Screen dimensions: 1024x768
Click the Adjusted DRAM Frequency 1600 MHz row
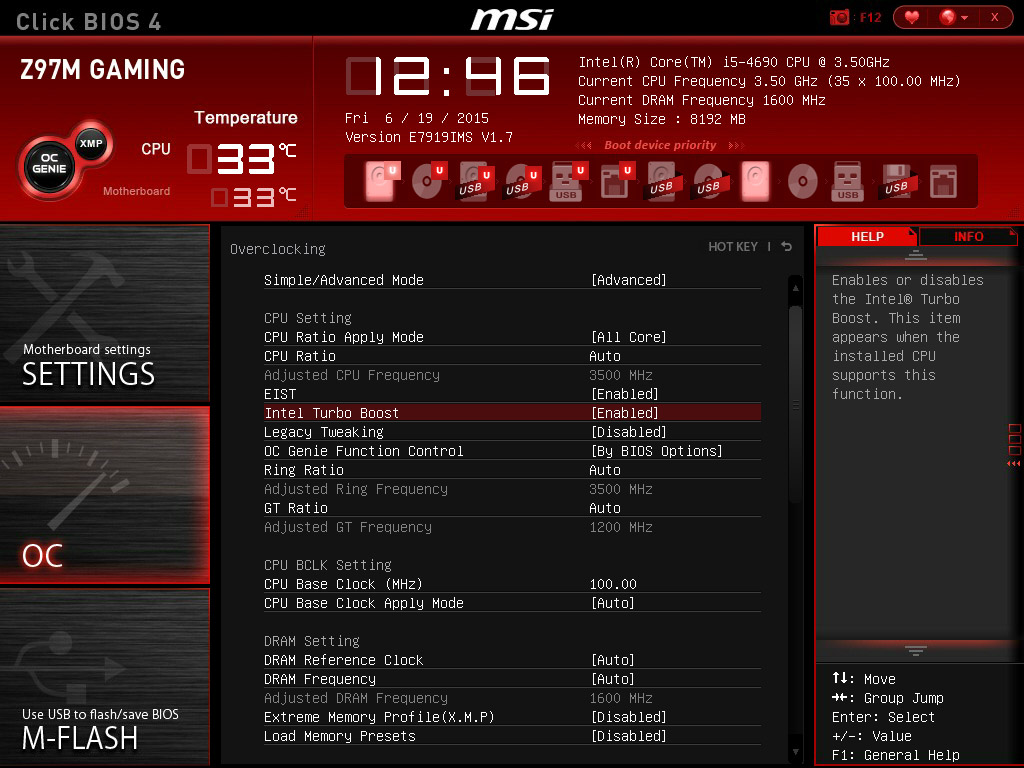coord(512,698)
